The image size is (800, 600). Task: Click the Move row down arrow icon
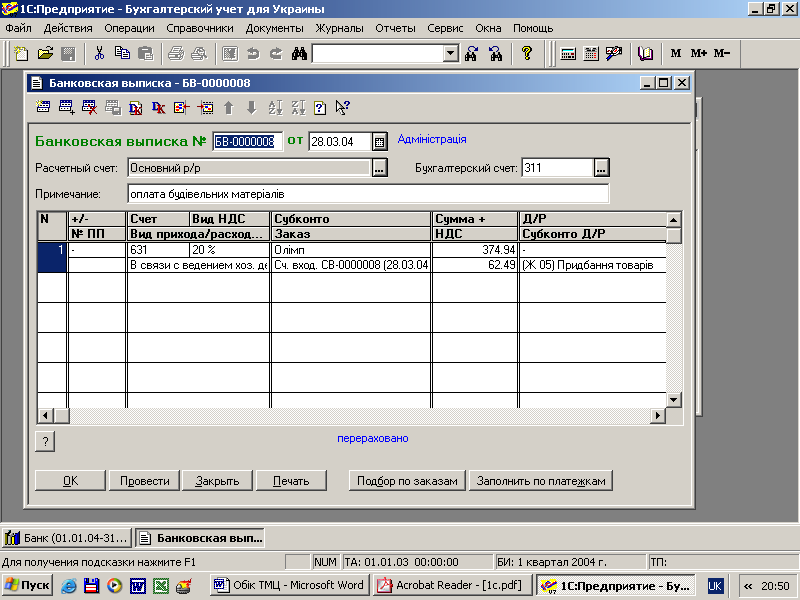click(x=252, y=108)
